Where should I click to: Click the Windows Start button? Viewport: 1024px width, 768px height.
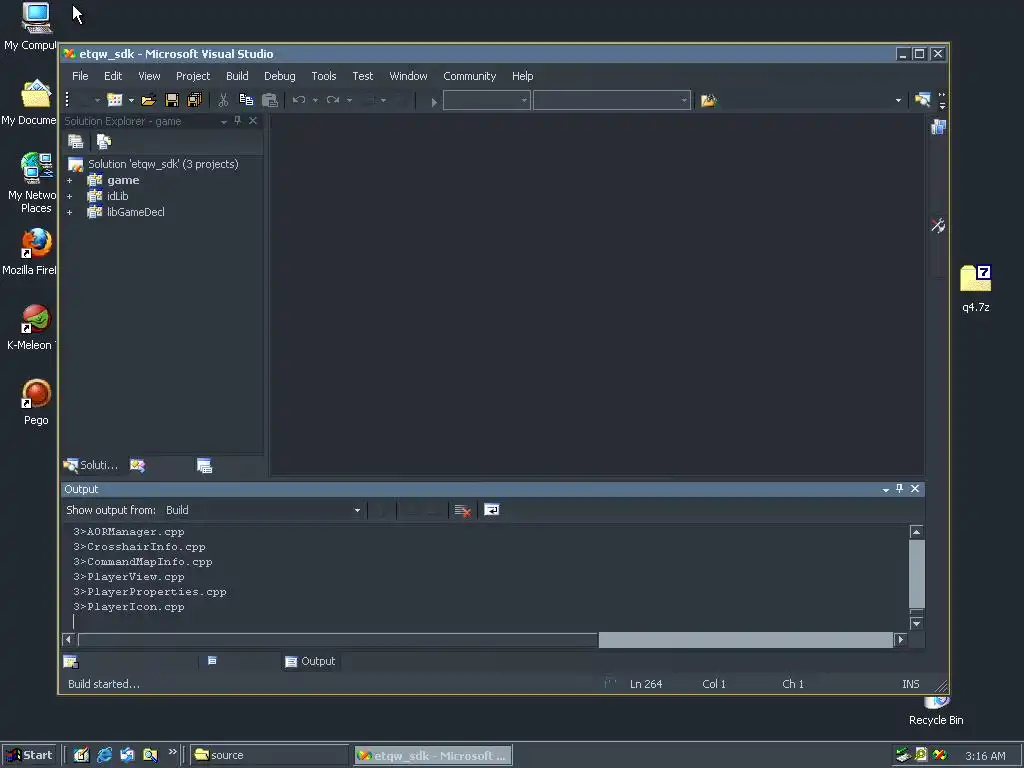(29, 755)
